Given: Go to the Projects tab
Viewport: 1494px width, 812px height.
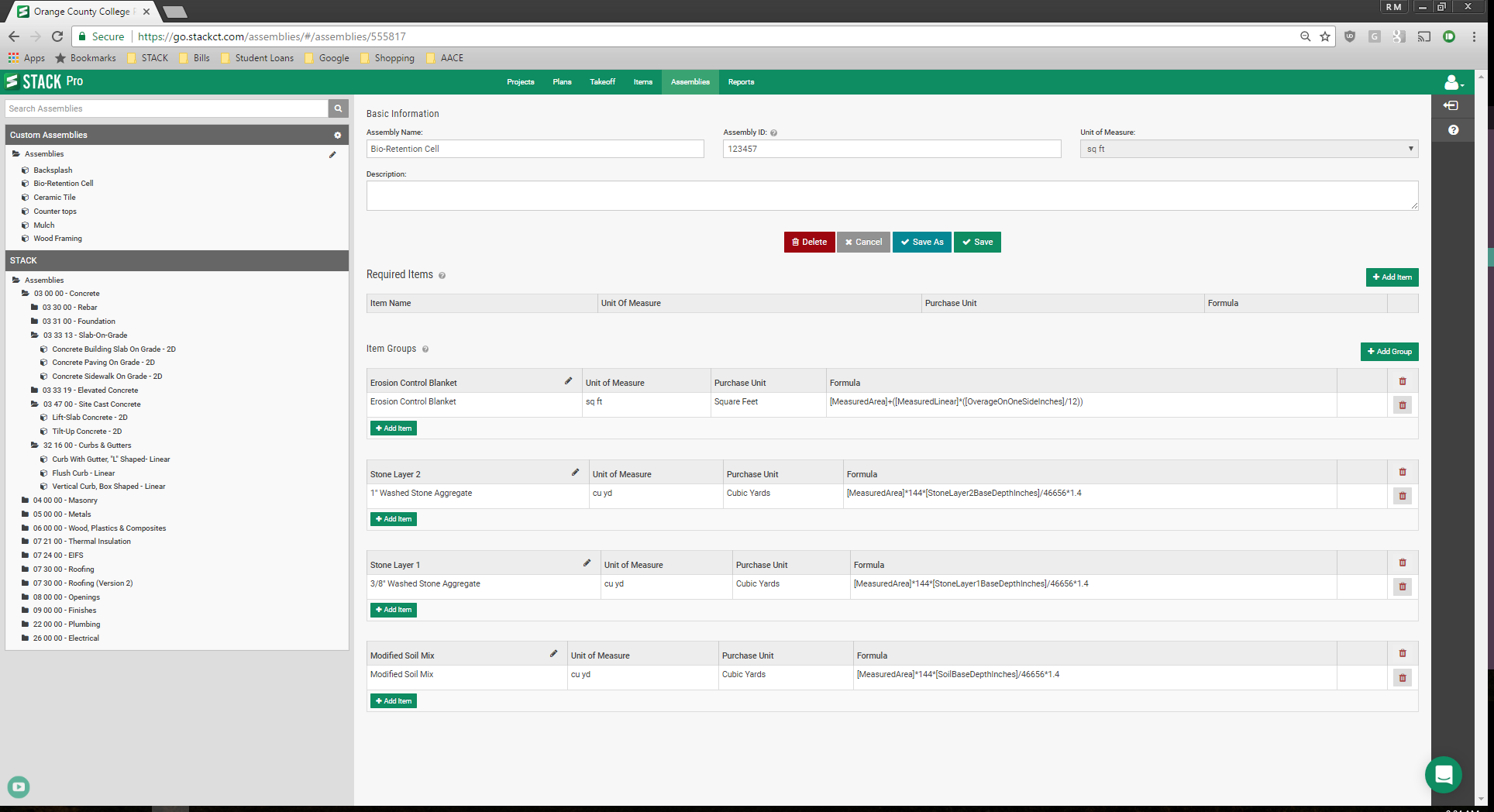Looking at the screenshot, I should tap(521, 82).
